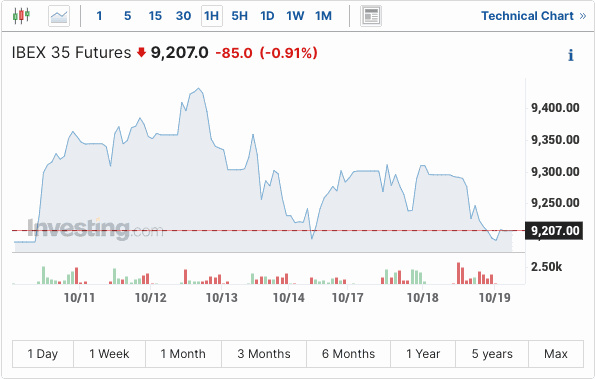Show the 1 Day range
The height and width of the screenshot is (379, 595).
click(x=43, y=354)
